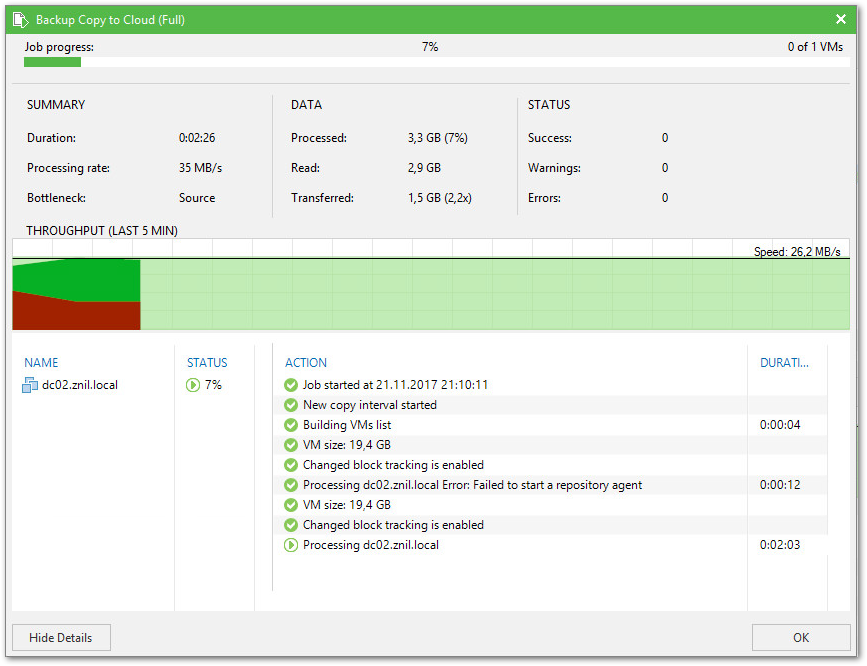
Task: Select the Changed block tracking is enabled entry
Action: 393,465
